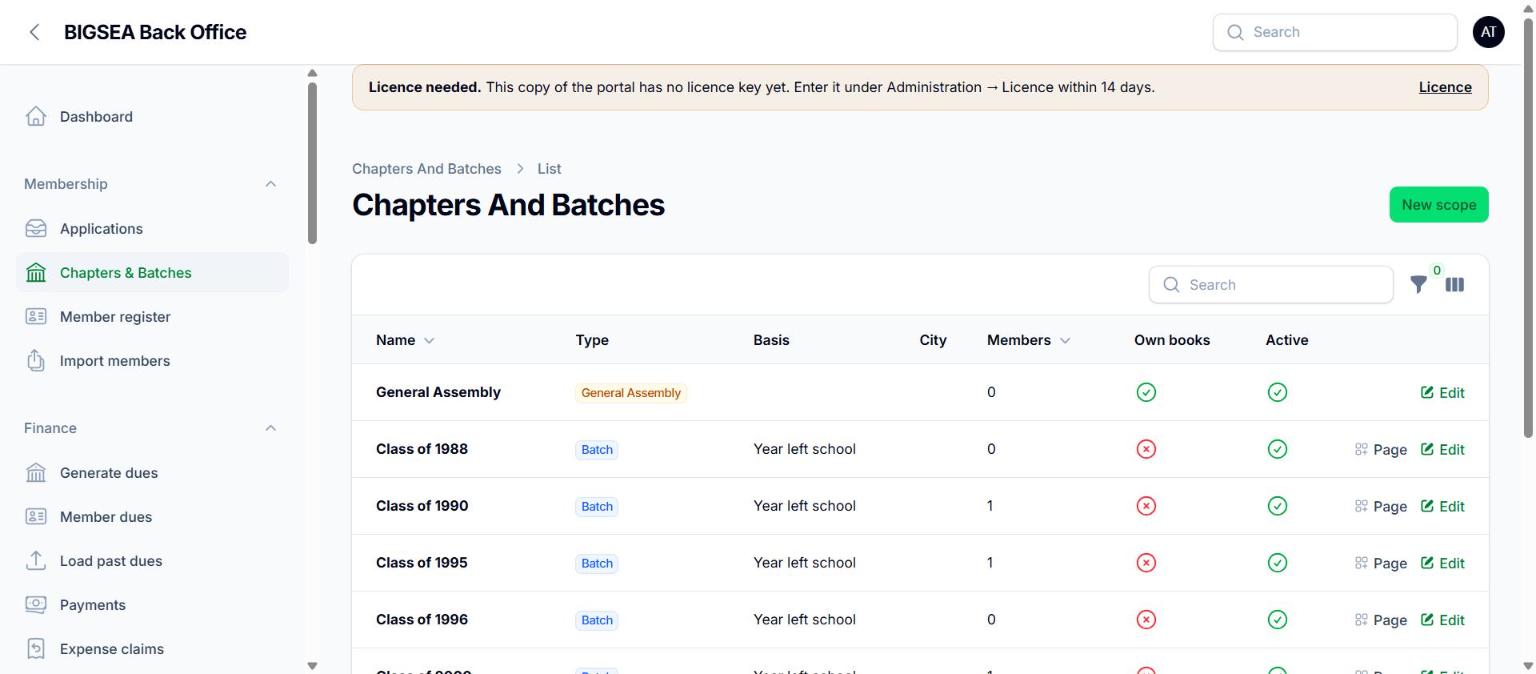This screenshot has width=1536, height=674.
Task: Click the Expense claims receipt icon
Action: click(x=36, y=649)
